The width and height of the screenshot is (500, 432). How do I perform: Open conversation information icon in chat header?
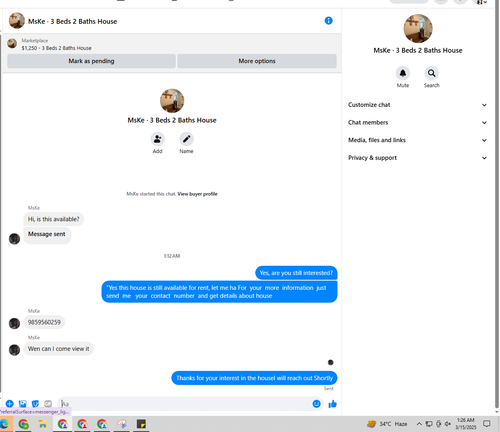point(328,21)
